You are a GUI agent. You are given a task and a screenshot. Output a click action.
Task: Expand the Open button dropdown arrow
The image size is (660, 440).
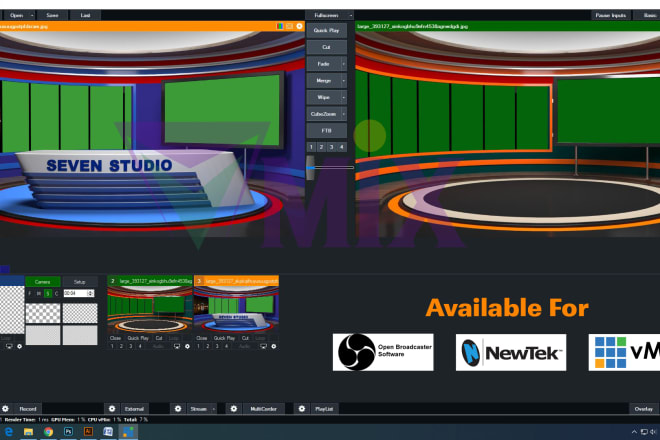(x=32, y=15)
